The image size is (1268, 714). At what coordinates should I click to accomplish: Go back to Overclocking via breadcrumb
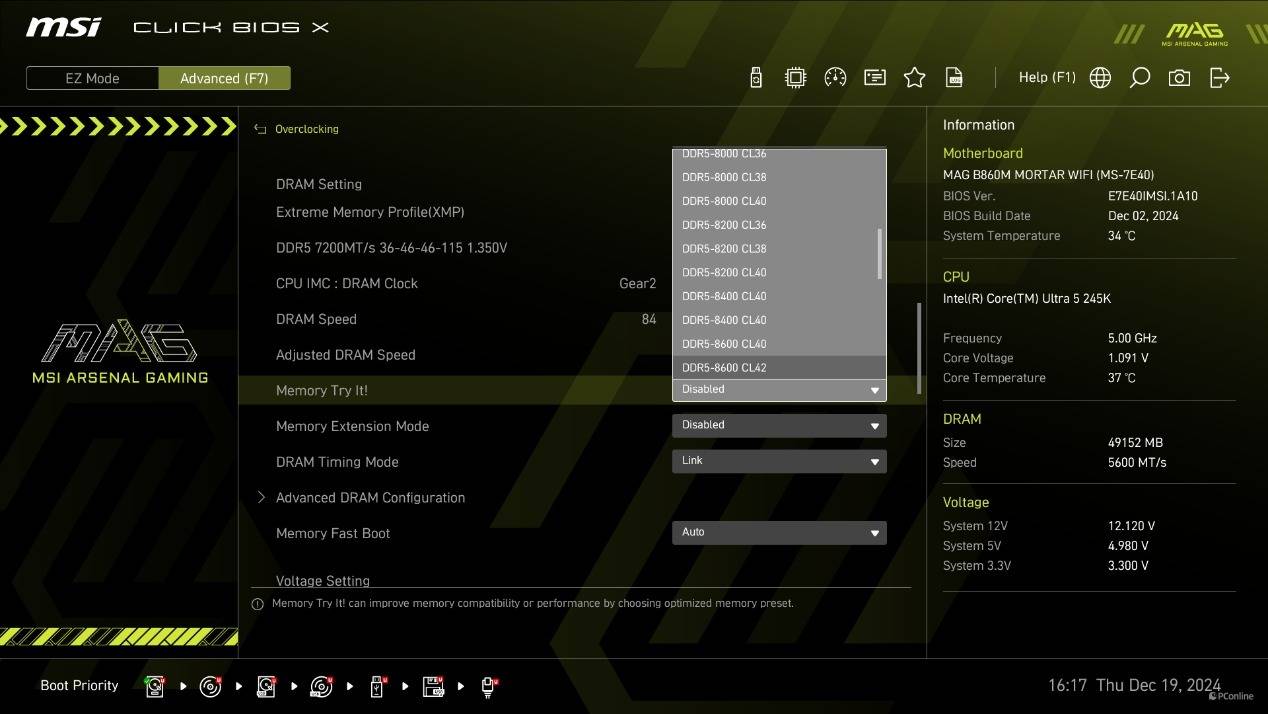point(306,129)
